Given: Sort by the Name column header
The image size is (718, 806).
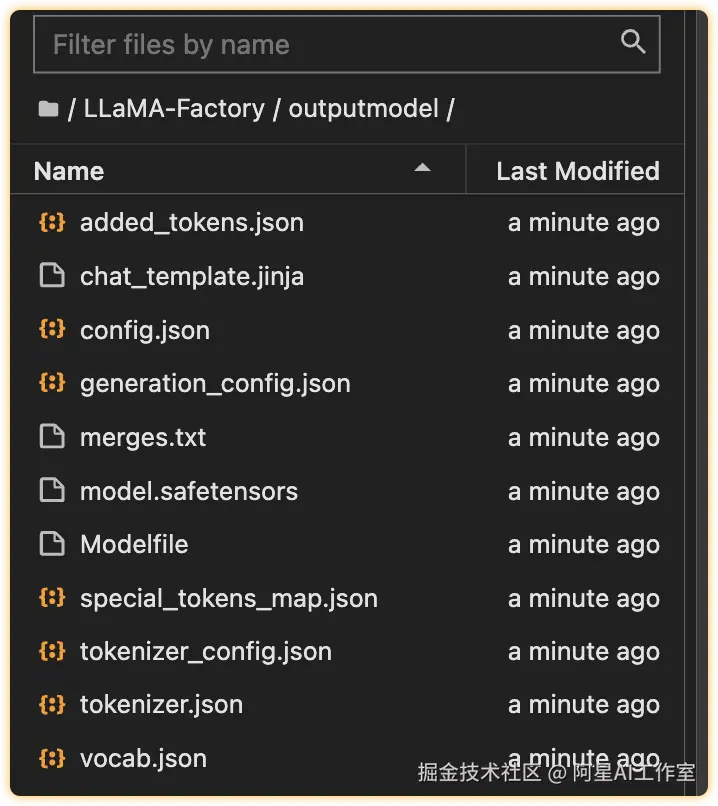Looking at the screenshot, I should point(69,171).
